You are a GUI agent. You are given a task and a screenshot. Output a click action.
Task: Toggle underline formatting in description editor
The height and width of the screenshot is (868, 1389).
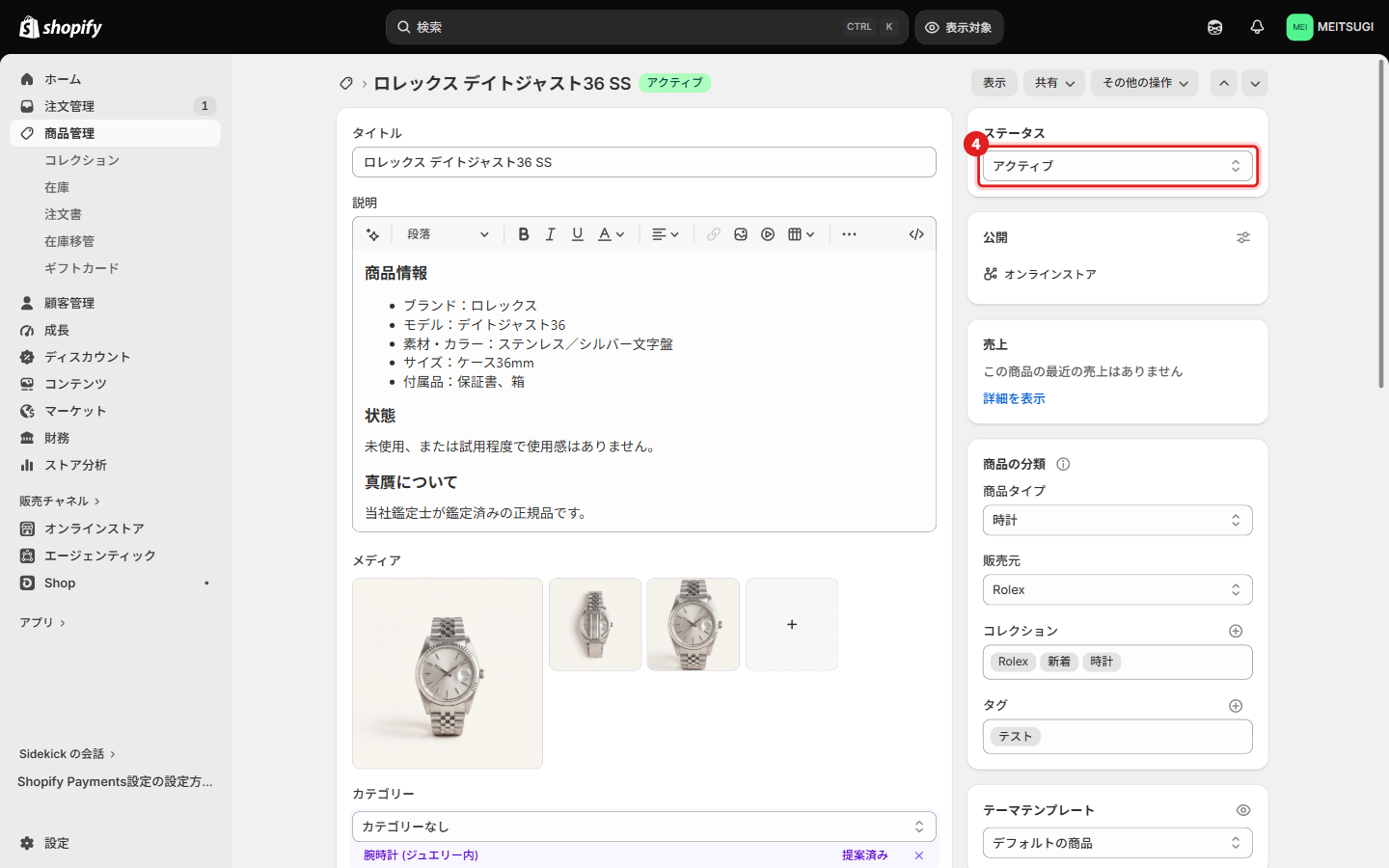578,234
